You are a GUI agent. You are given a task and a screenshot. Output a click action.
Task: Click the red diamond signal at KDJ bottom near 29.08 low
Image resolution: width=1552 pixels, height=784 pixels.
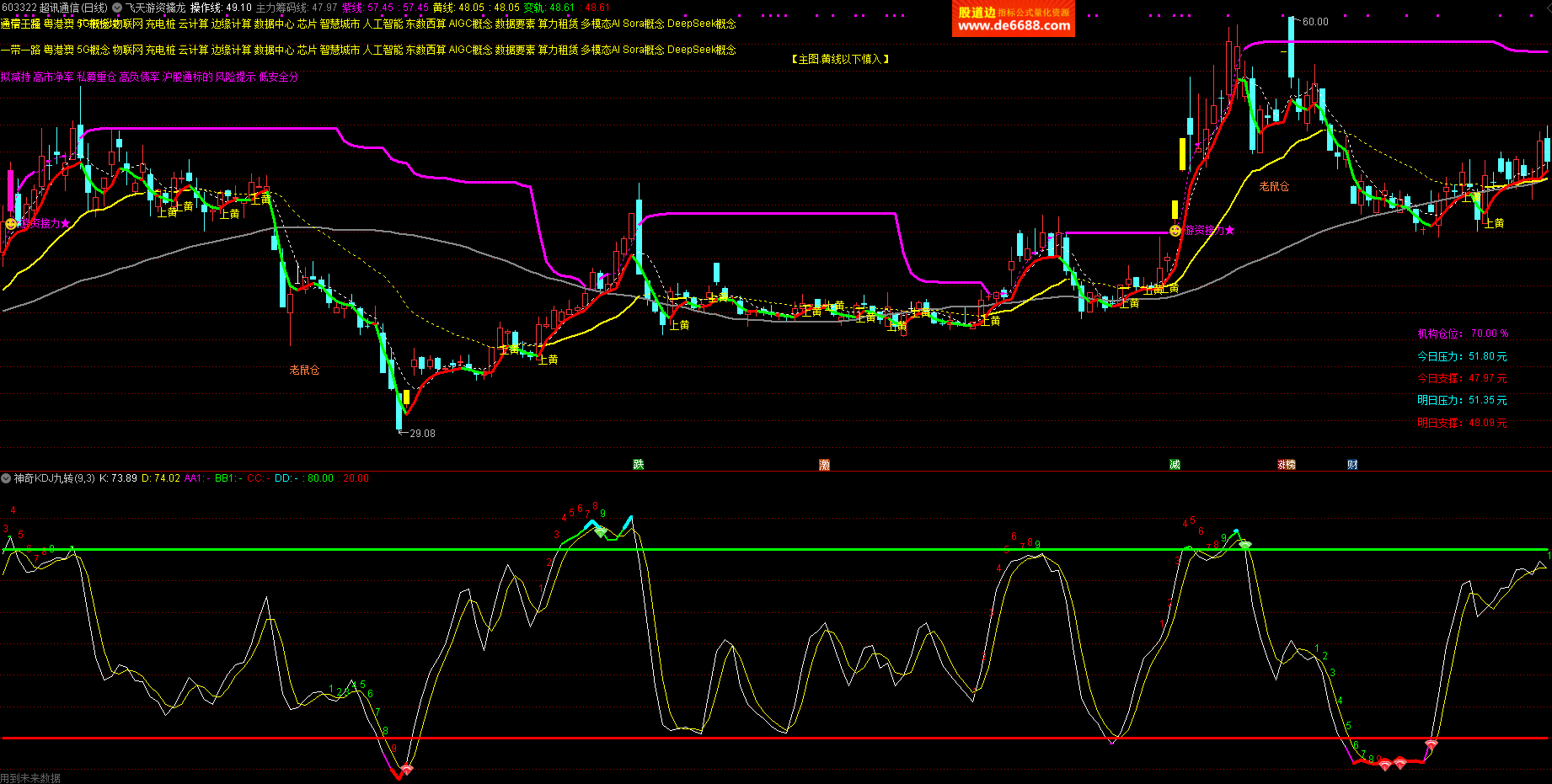(407, 770)
